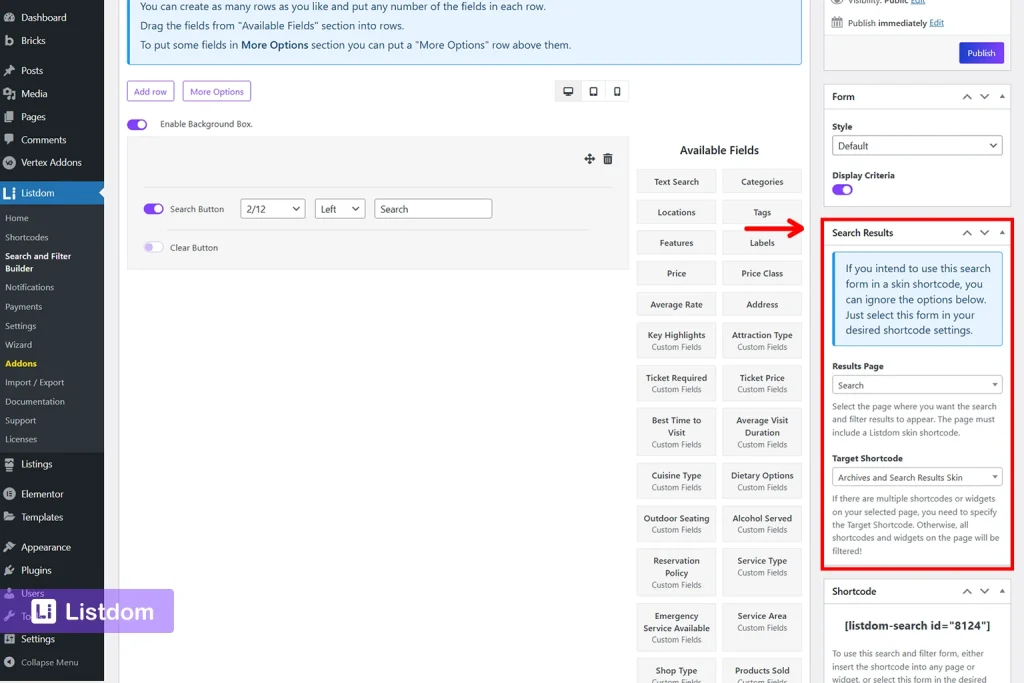Open the Style dropdown under Form
The width and height of the screenshot is (1024, 683).
[916, 144]
